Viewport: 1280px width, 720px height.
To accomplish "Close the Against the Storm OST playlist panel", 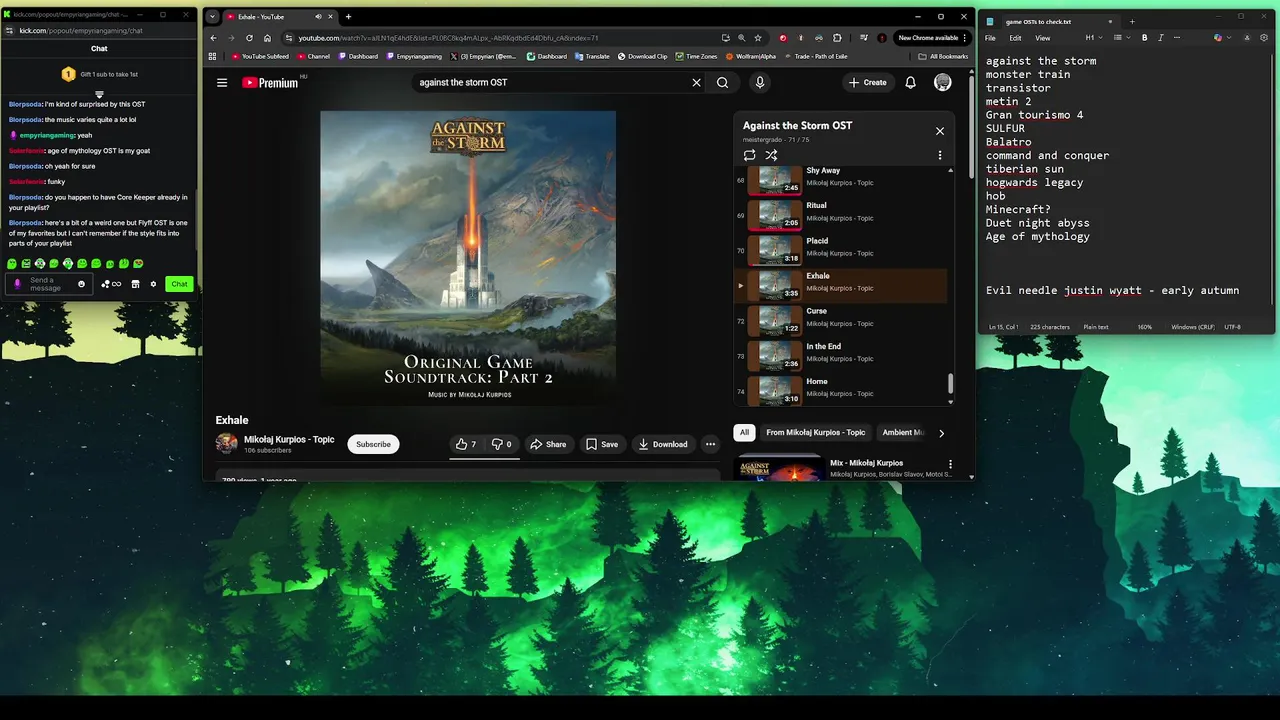I will point(940,131).
